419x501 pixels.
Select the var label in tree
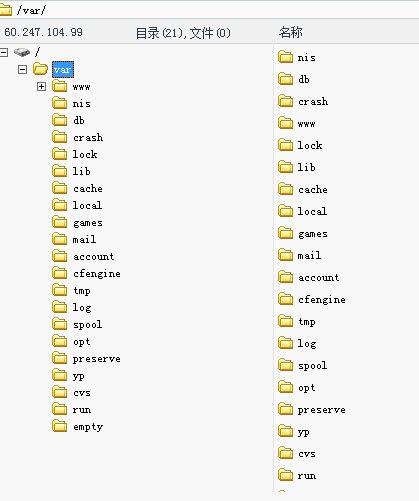coord(63,70)
